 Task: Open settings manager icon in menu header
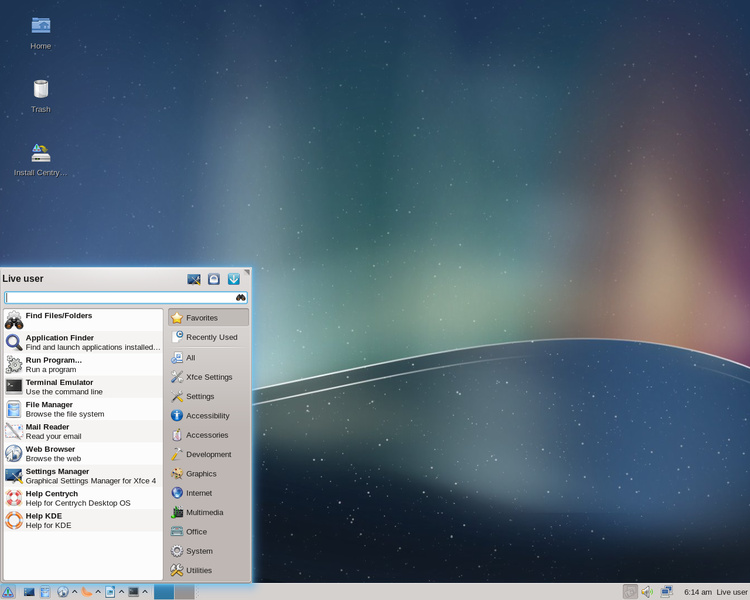tap(194, 279)
